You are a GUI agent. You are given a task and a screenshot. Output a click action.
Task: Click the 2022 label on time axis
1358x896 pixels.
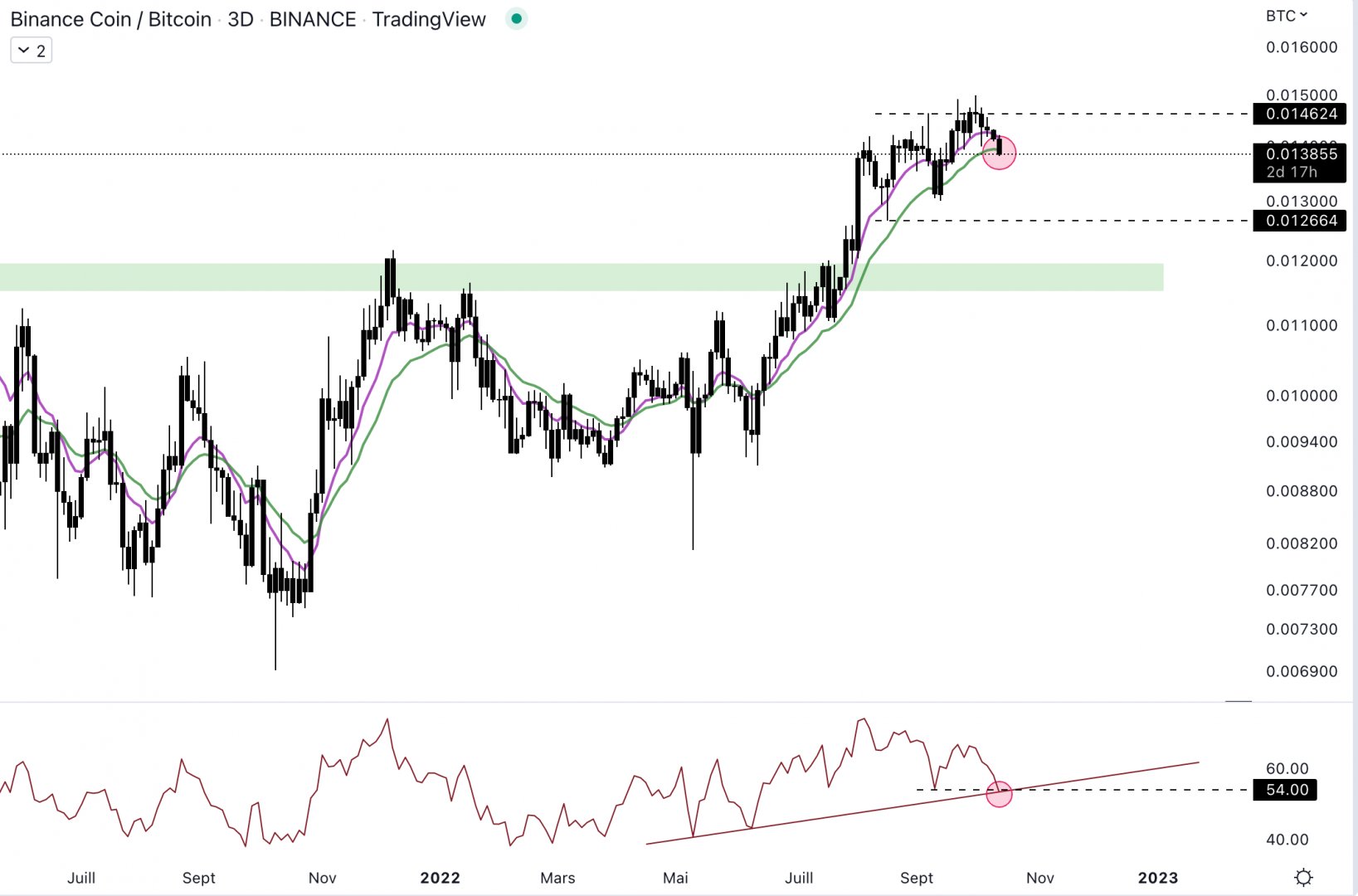[x=440, y=878]
